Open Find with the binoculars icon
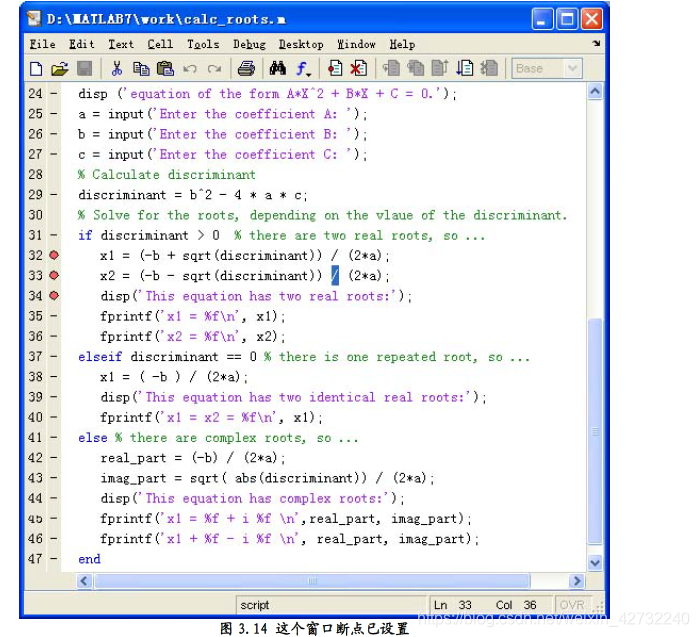This screenshot has width=699, height=637. pyautogui.click(x=278, y=69)
